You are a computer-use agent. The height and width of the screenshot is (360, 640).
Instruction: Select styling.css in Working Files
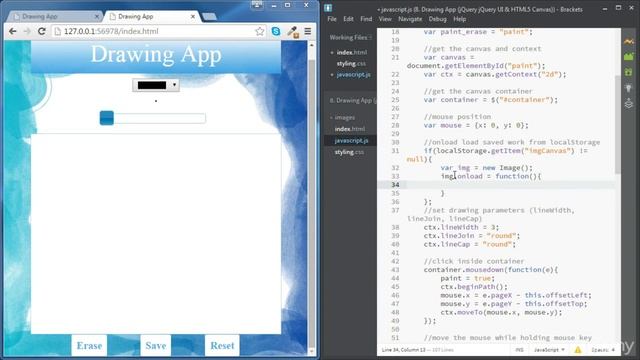pos(351,64)
